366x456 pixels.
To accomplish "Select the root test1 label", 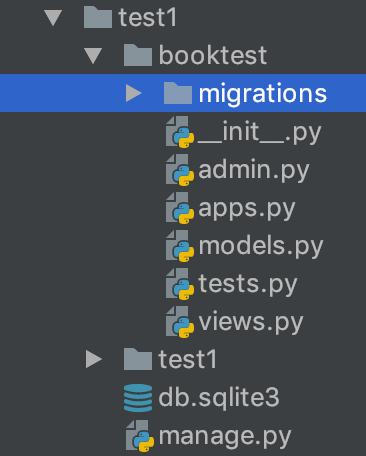I will 148,18.
